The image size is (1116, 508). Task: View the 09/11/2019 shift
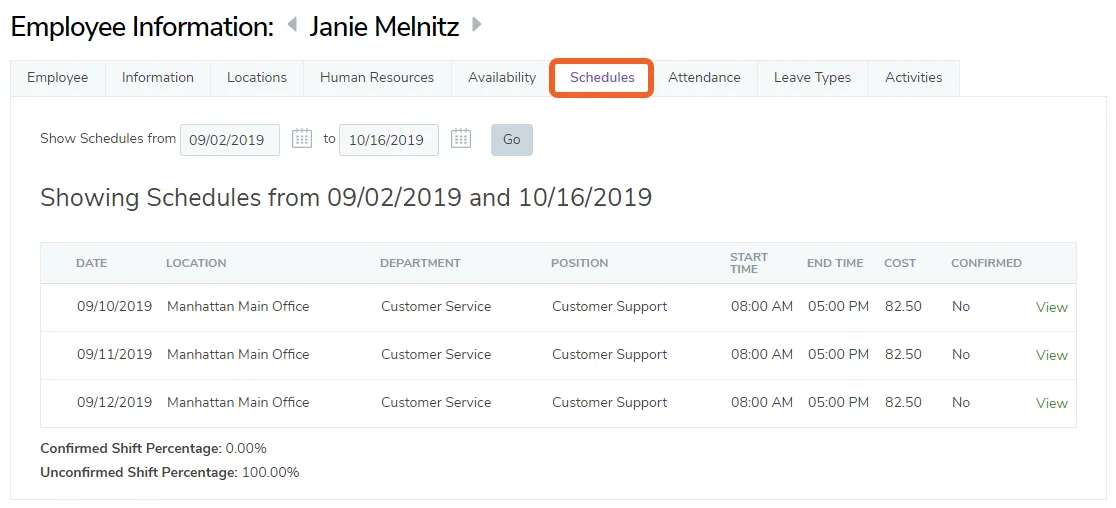1051,355
